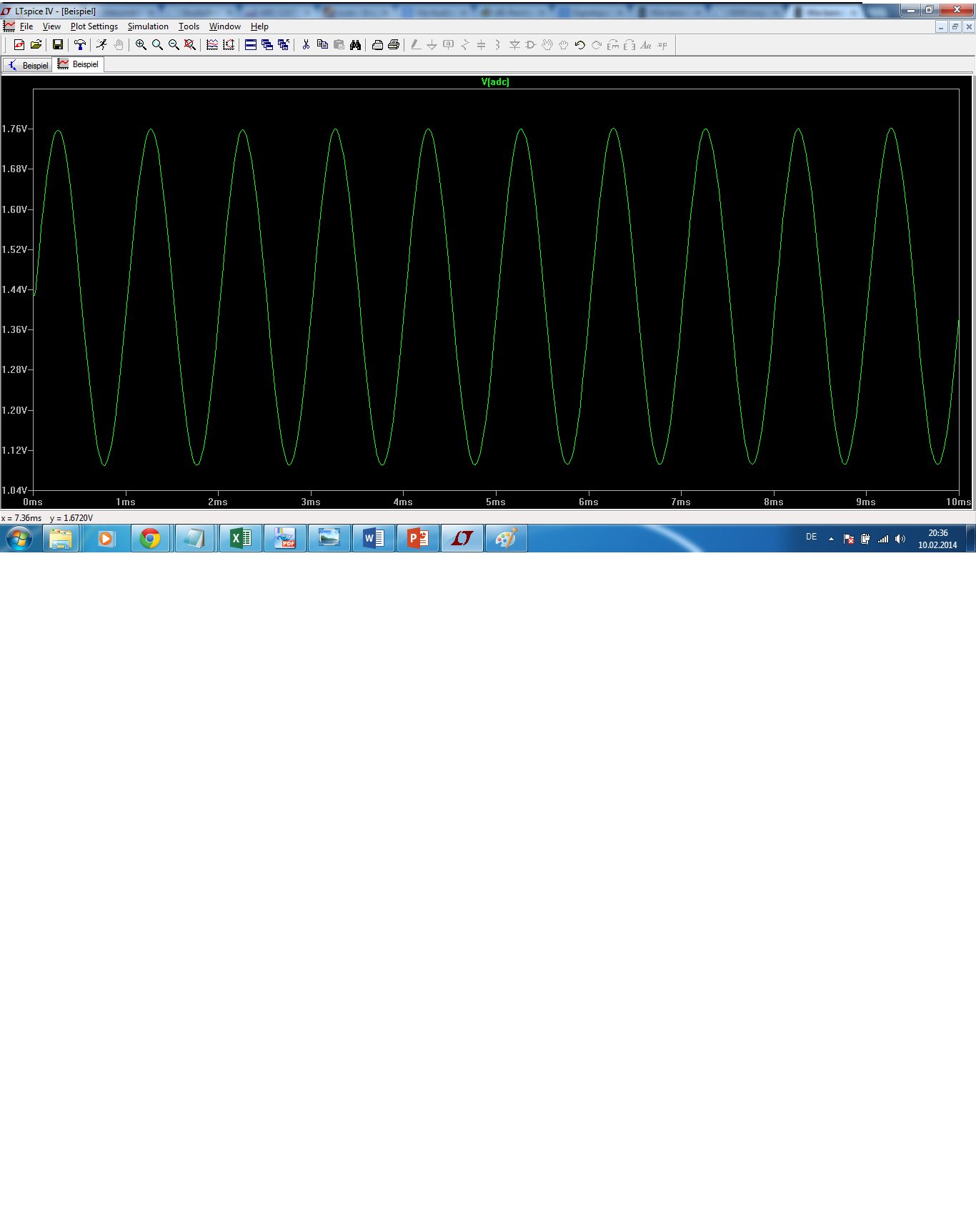Click the Save (floppy disk) icon
The image size is (976, 1232).
pos(58,44)
